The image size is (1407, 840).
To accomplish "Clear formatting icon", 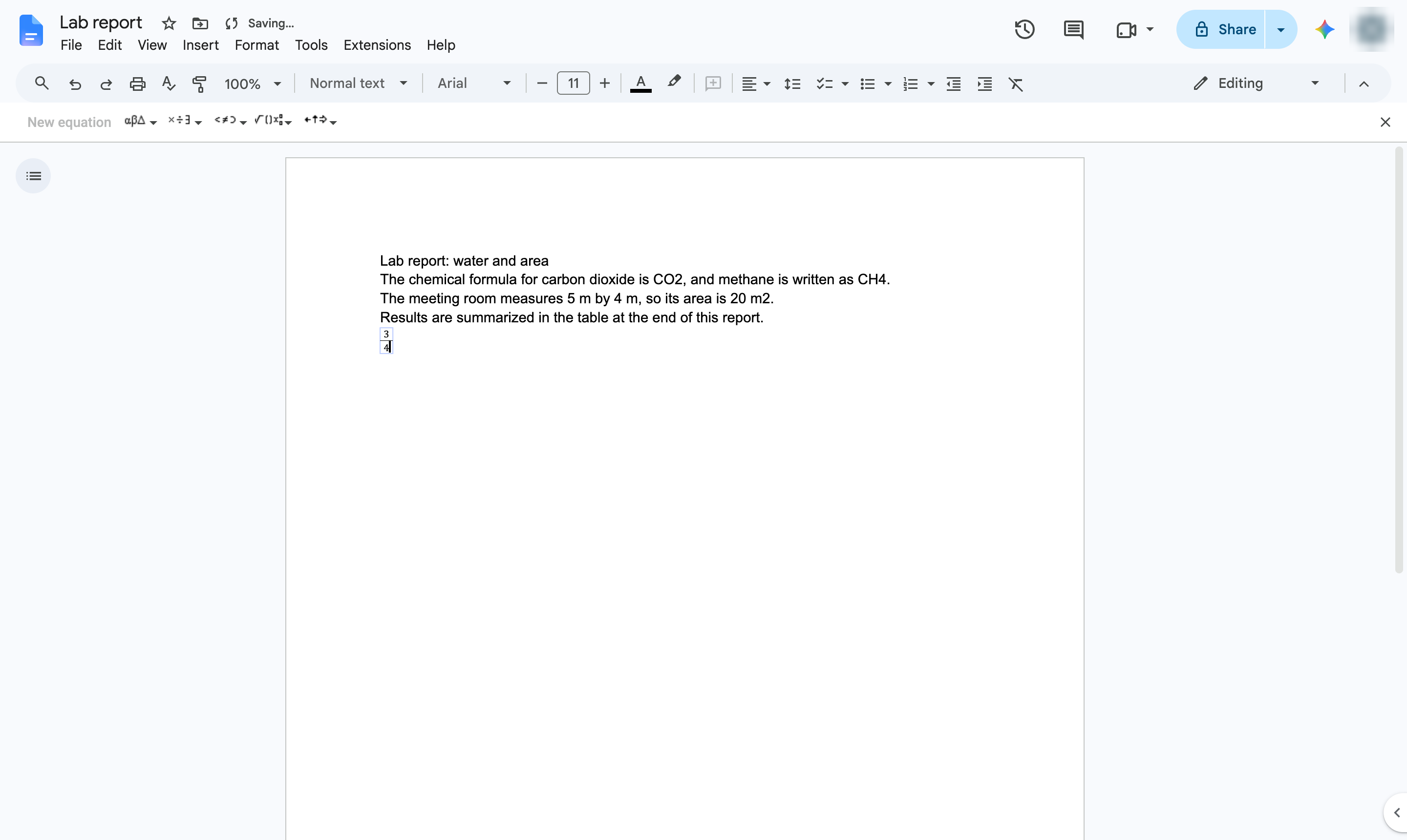I will point(1016,84).
